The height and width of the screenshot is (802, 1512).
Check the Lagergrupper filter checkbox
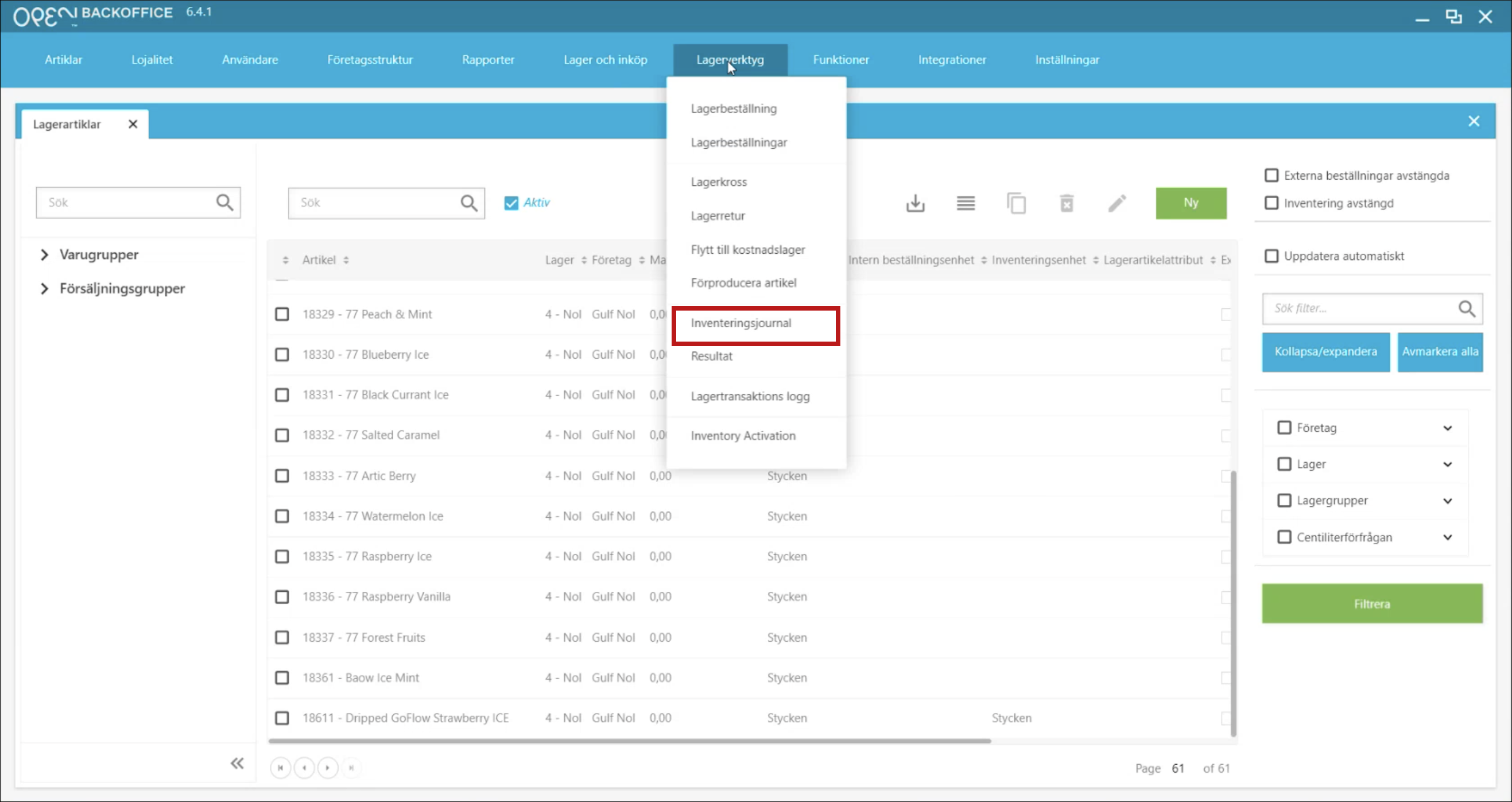click(x=1284, y=500)
